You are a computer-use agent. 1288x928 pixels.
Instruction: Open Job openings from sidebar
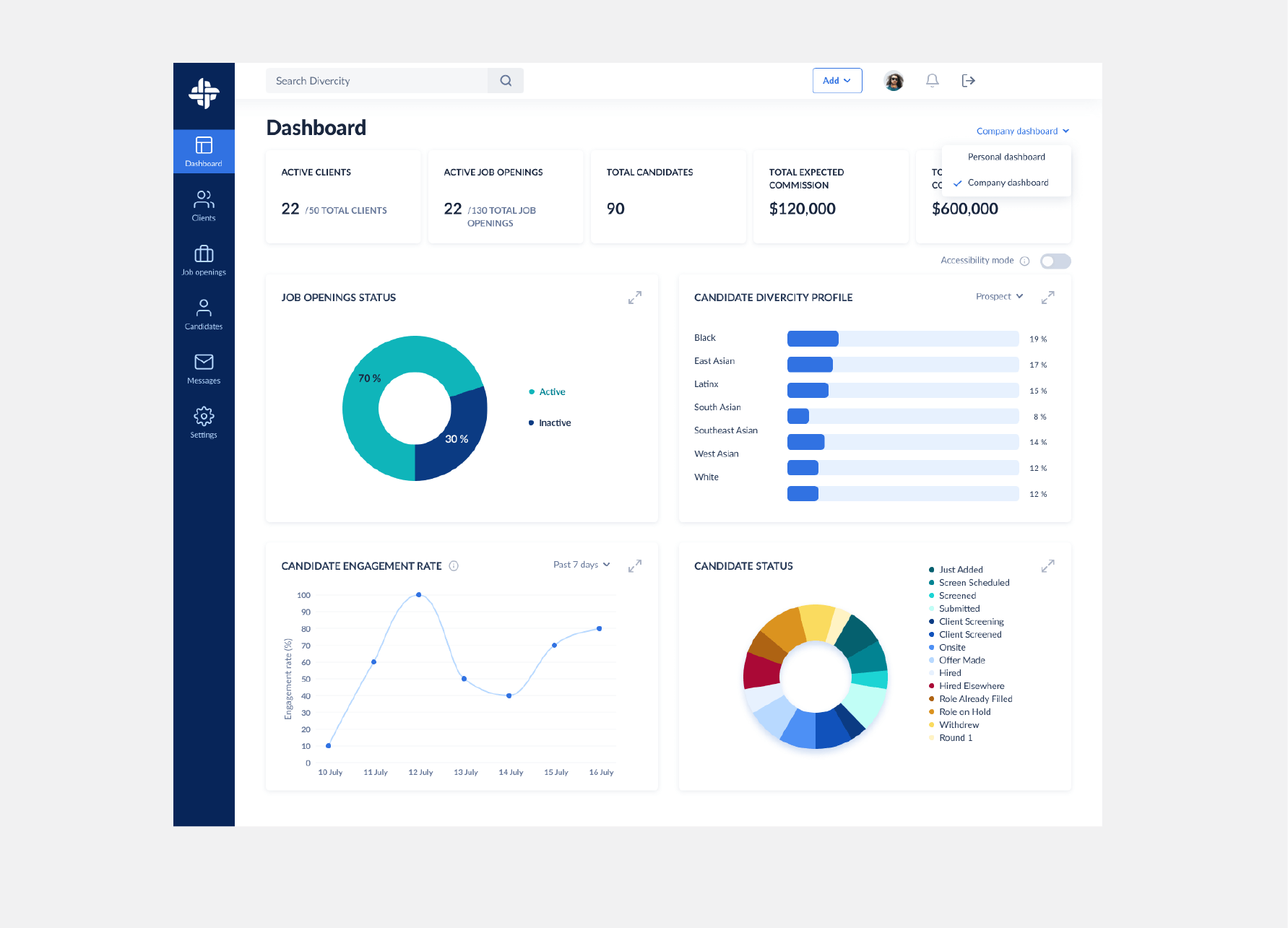pyautogui.click(x=204, y=260)
